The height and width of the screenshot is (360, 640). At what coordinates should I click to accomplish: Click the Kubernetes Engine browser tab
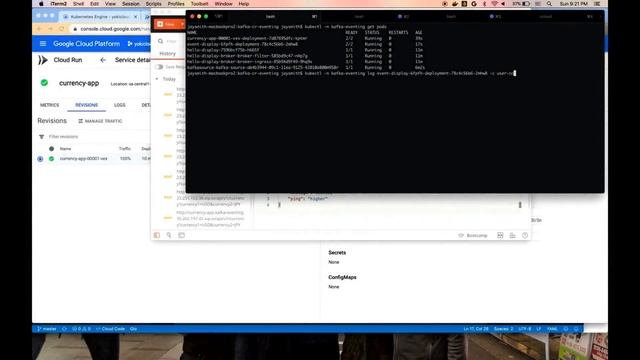tap(99, 17)
